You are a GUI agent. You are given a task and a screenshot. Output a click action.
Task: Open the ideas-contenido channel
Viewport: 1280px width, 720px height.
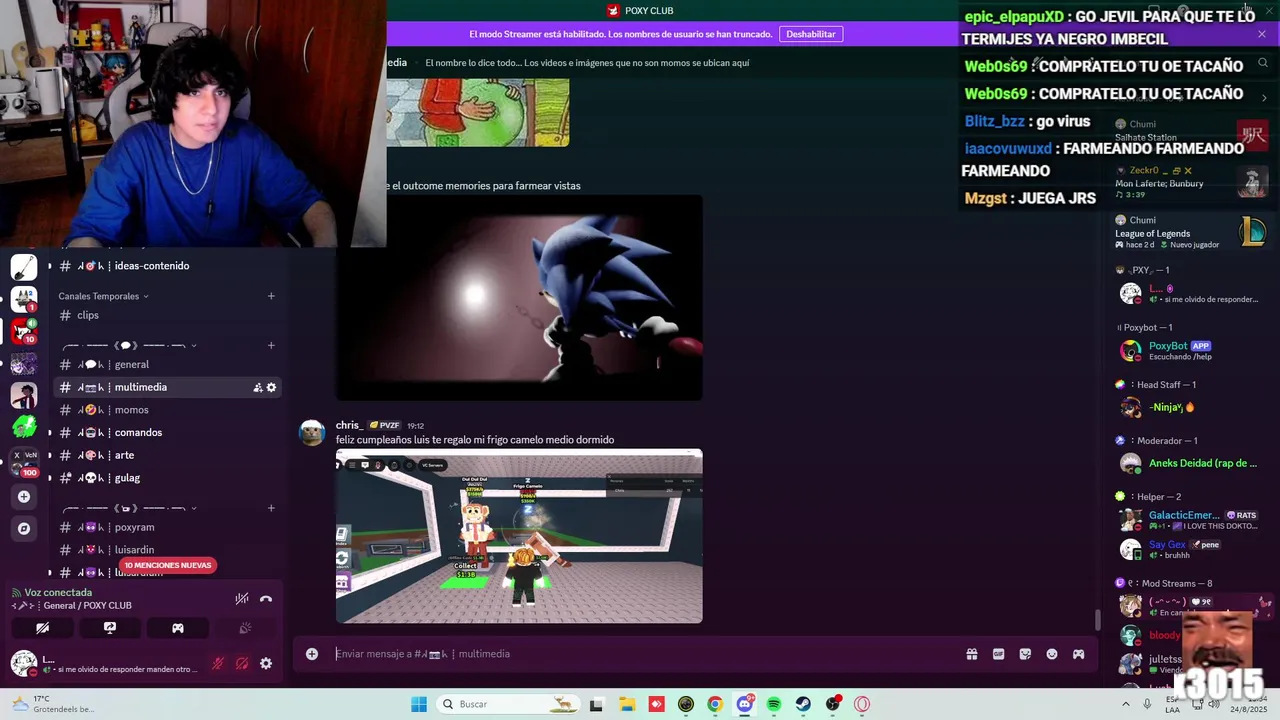tap(167, 266)
